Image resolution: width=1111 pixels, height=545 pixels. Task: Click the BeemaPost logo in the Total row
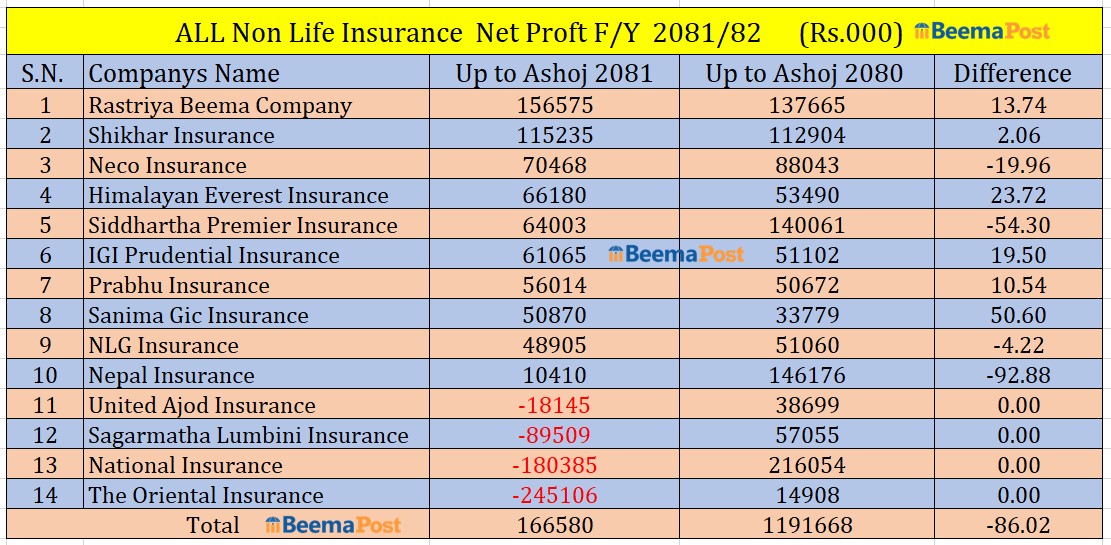click(333, 525)
